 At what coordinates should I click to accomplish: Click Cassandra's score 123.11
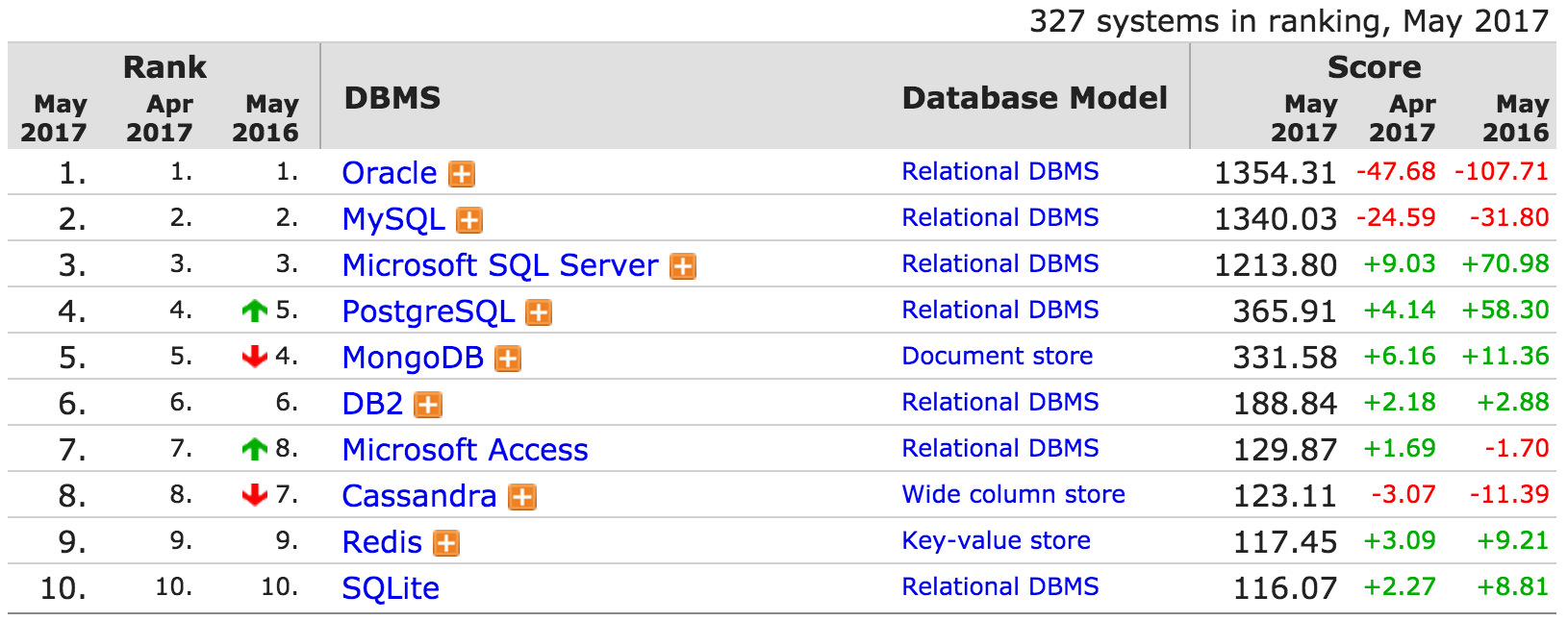pos(1285,496)
